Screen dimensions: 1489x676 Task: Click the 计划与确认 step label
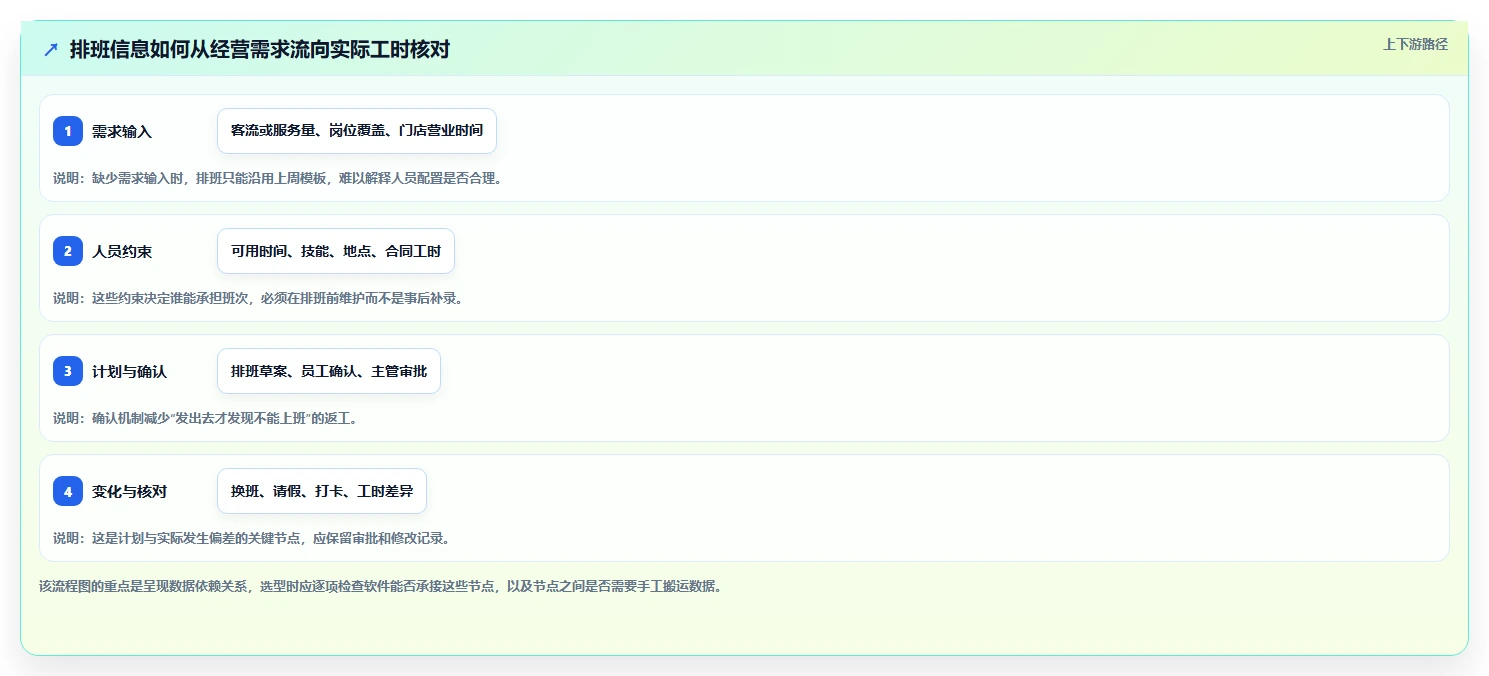coord(129,371)
